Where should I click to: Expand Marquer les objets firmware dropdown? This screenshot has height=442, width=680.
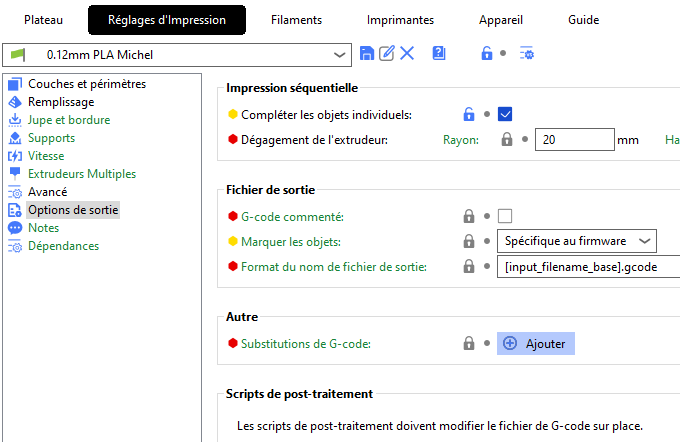(x=577, y=241)
